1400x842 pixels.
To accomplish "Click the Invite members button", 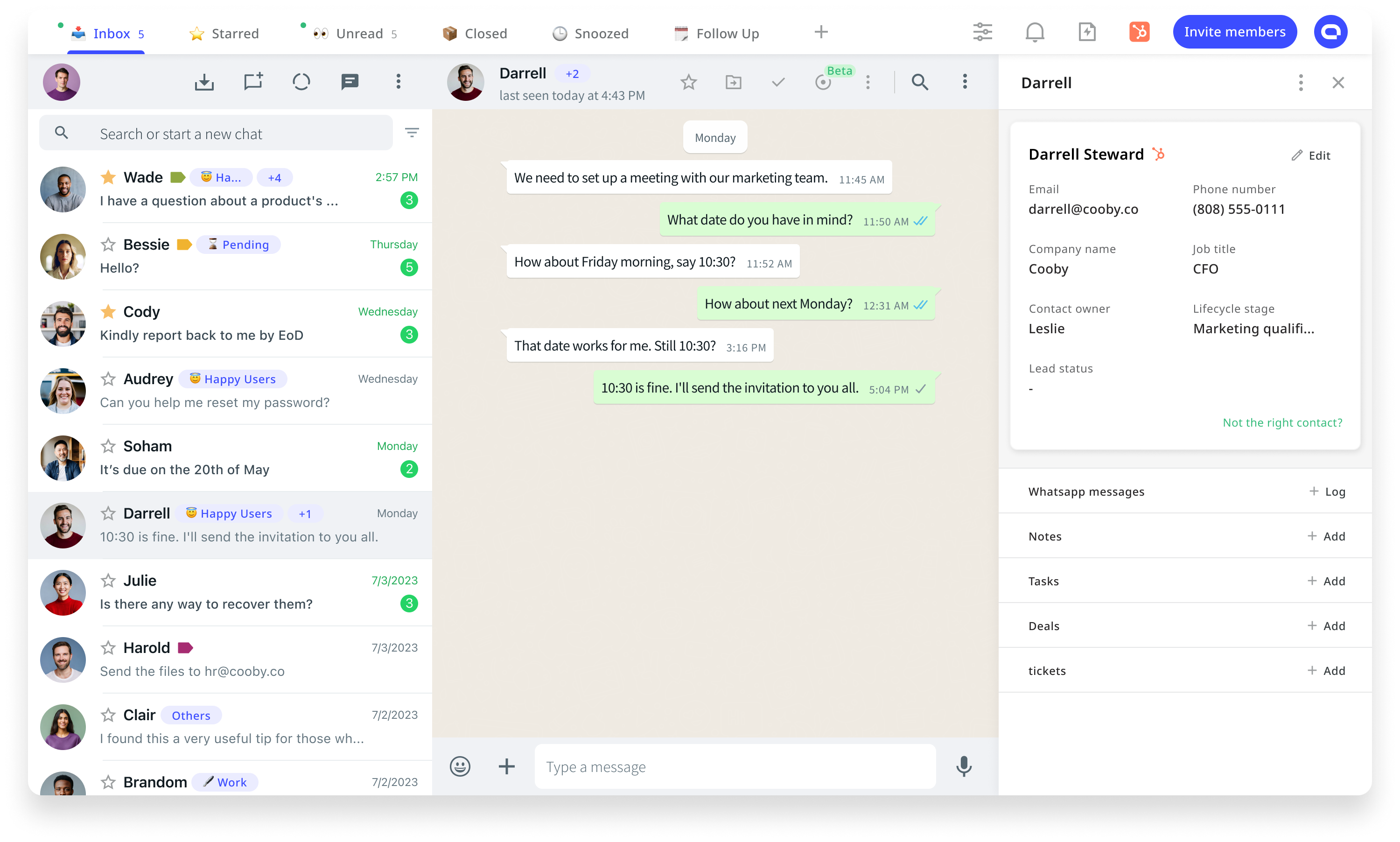I will [x=1234, y=32].
